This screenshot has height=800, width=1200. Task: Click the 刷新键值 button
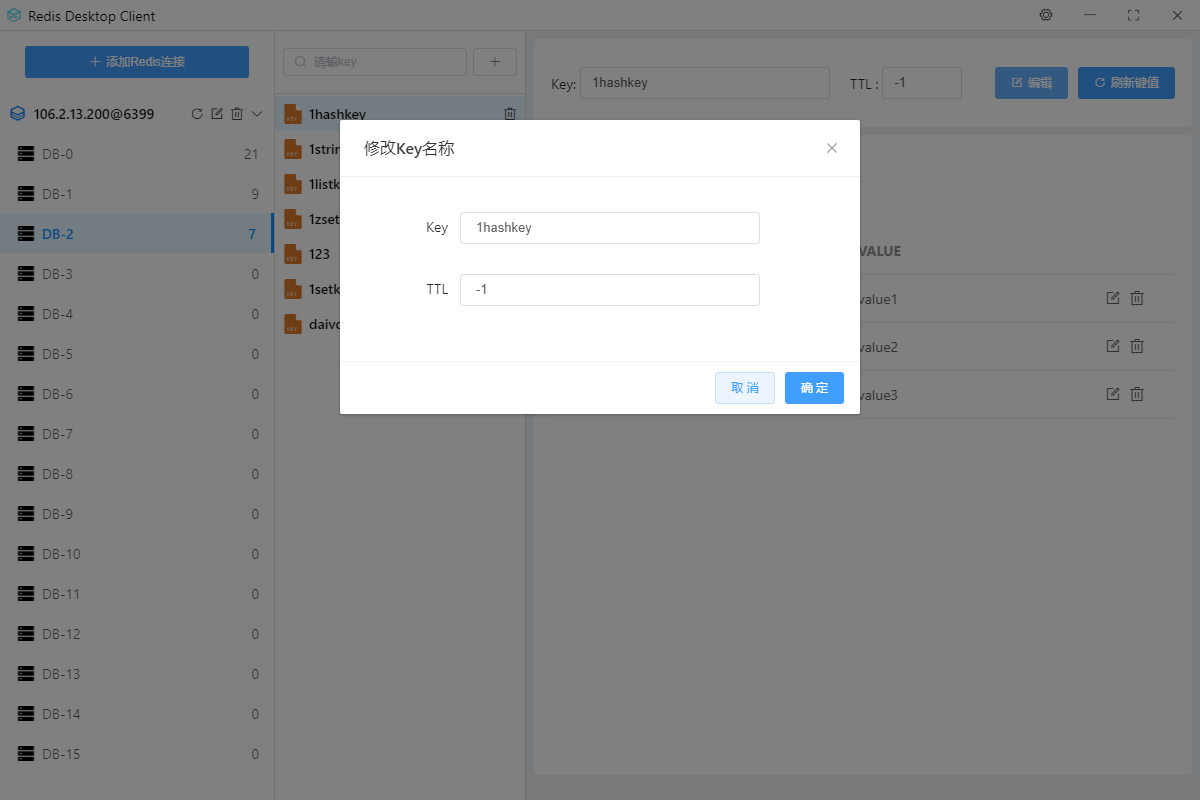tap(1126, 83)
